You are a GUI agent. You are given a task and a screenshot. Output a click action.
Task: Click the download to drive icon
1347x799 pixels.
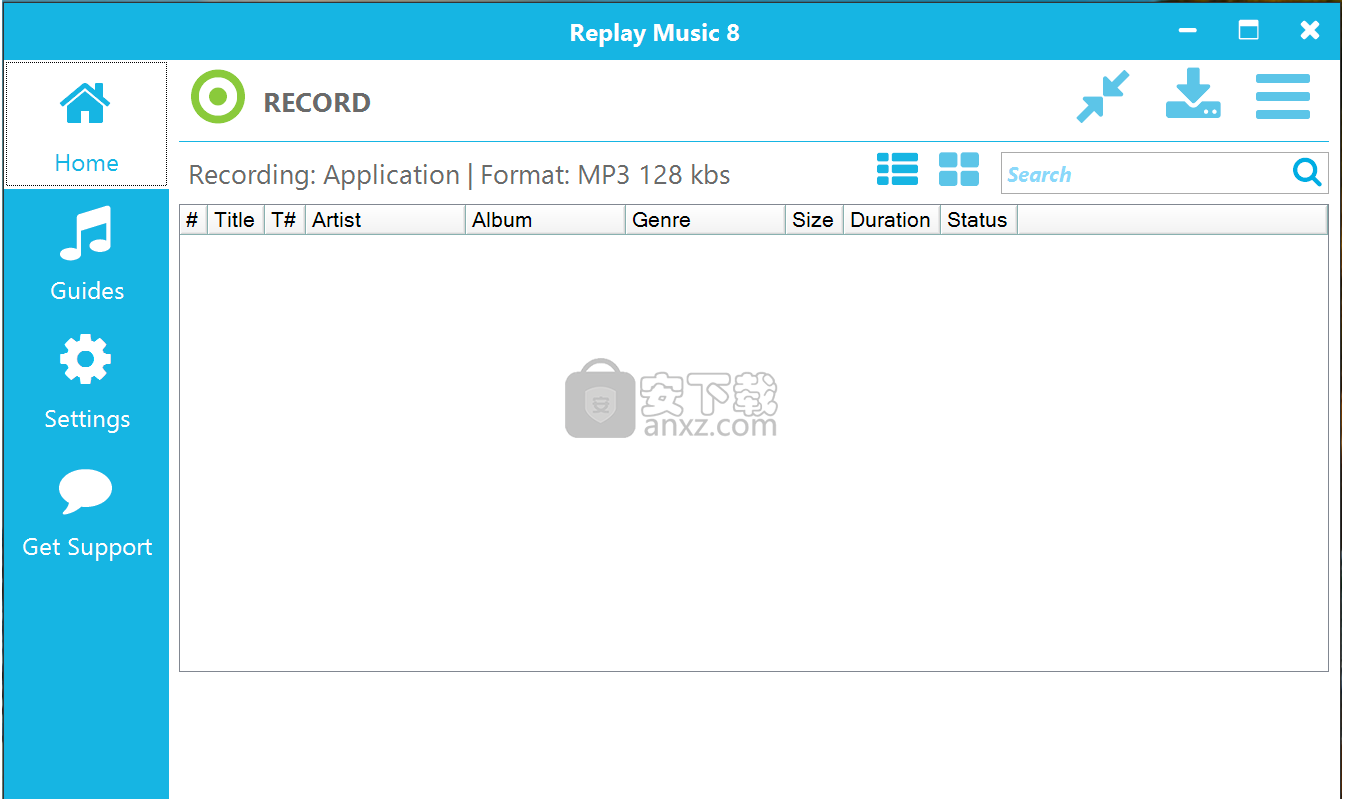coord(1193,94)
